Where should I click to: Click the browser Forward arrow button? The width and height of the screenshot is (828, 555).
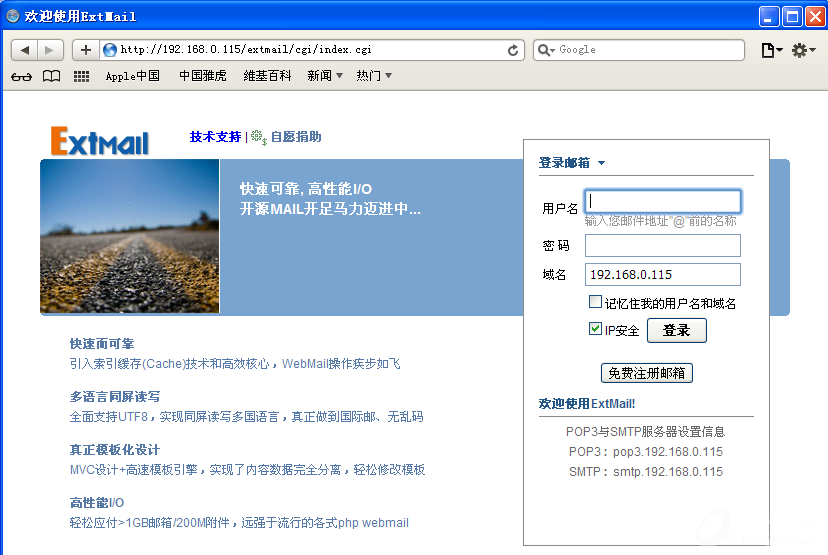click(x=50, y=50)
